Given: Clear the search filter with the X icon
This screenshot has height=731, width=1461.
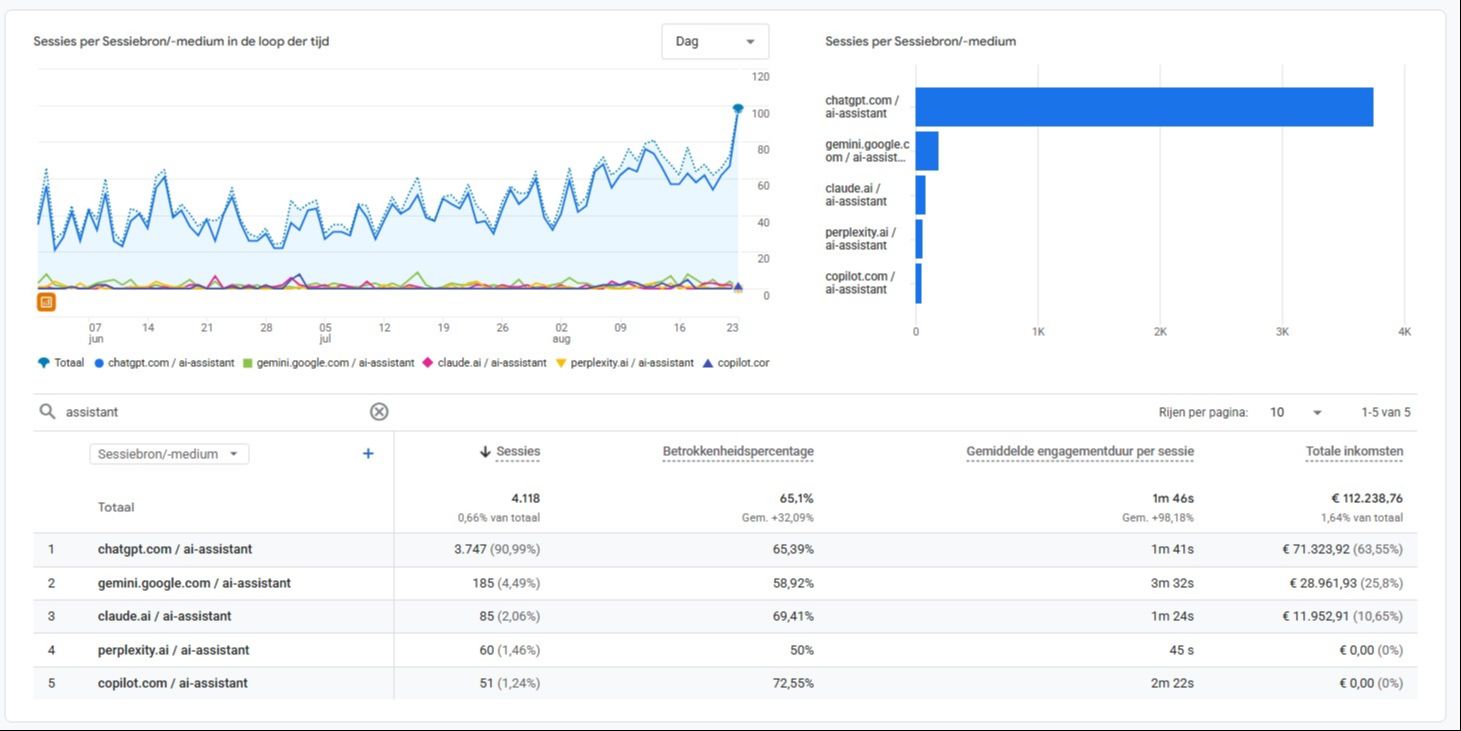Looking at the screenshot, I should 379,411.
